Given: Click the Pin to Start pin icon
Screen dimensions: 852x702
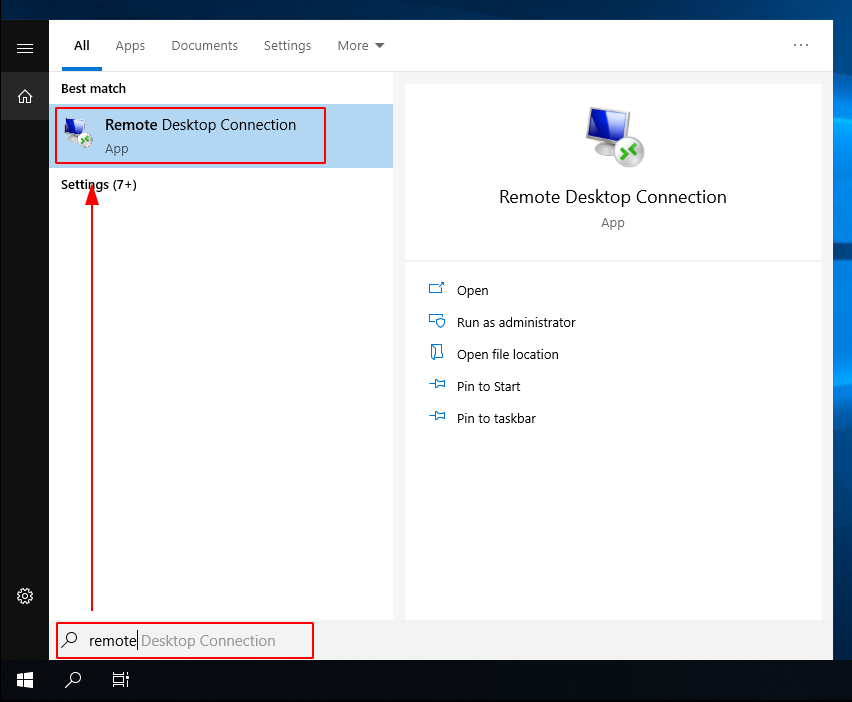Looking at the screenshot, I should pyautogui.click(x=437, y=384).
